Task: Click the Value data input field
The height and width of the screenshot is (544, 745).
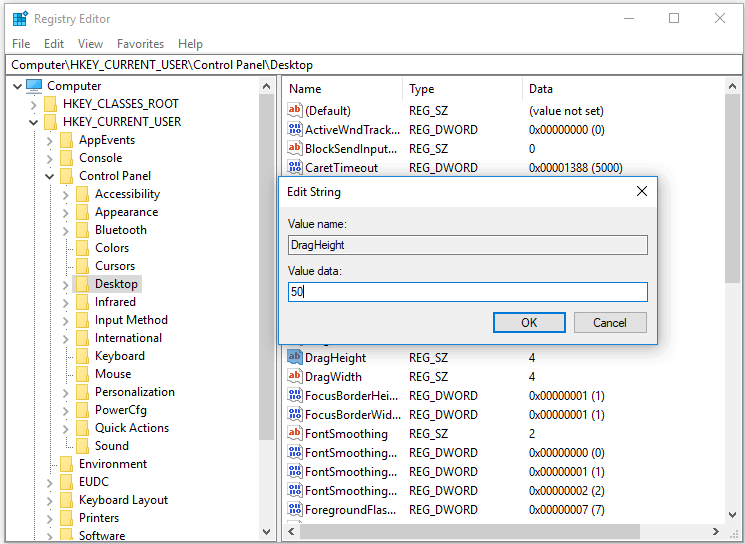Action: coord(467,292)
